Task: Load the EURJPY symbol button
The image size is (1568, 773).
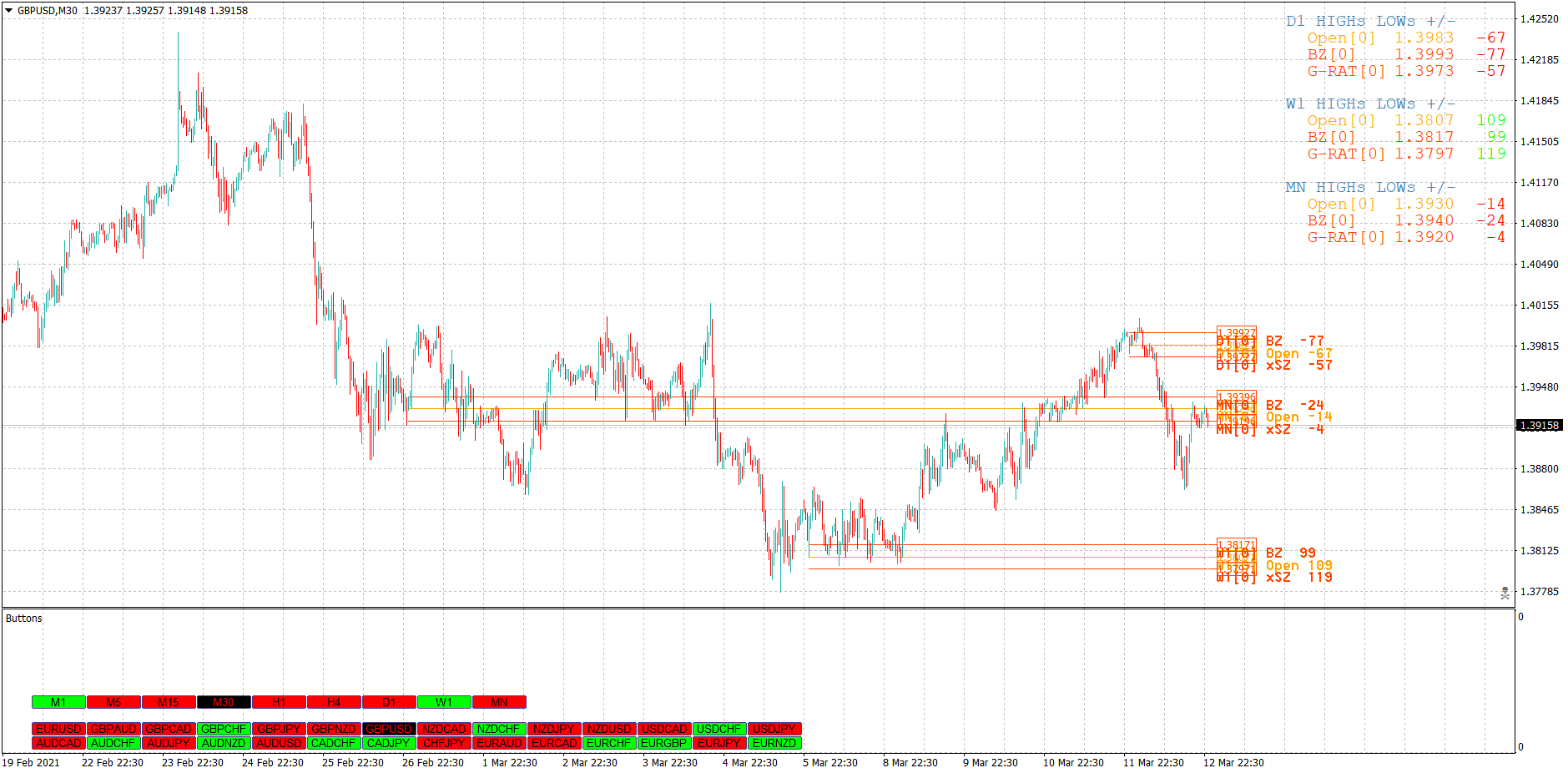Action: coord(719,743)
